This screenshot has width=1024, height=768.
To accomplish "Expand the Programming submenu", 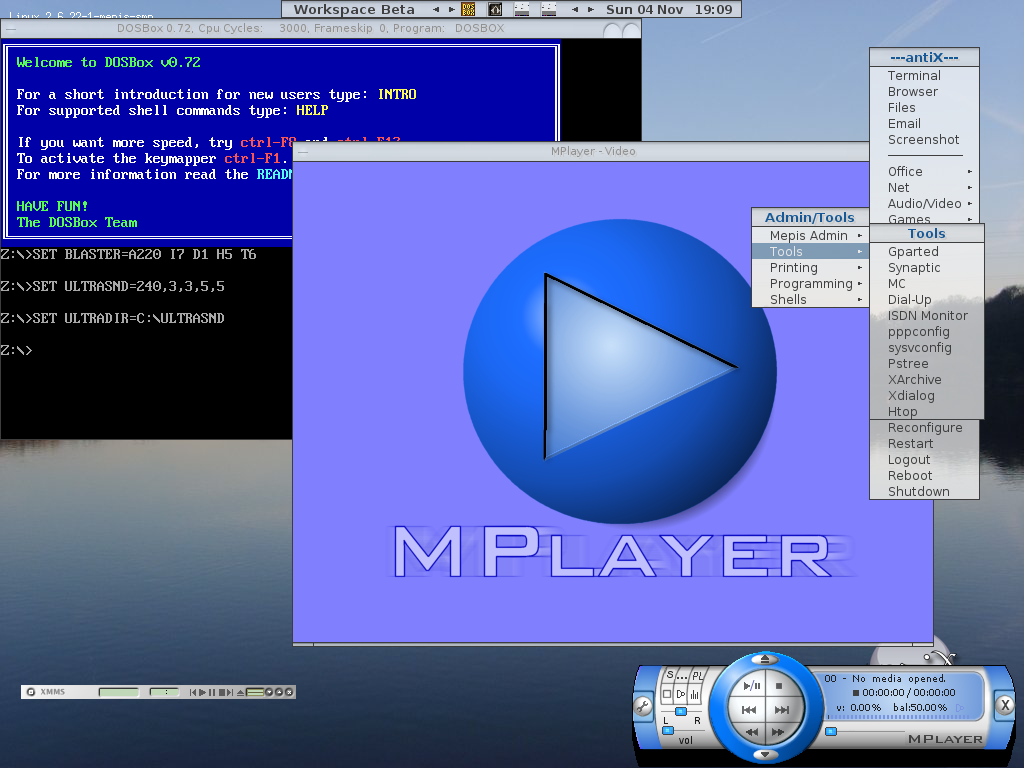I will (810, 283).
